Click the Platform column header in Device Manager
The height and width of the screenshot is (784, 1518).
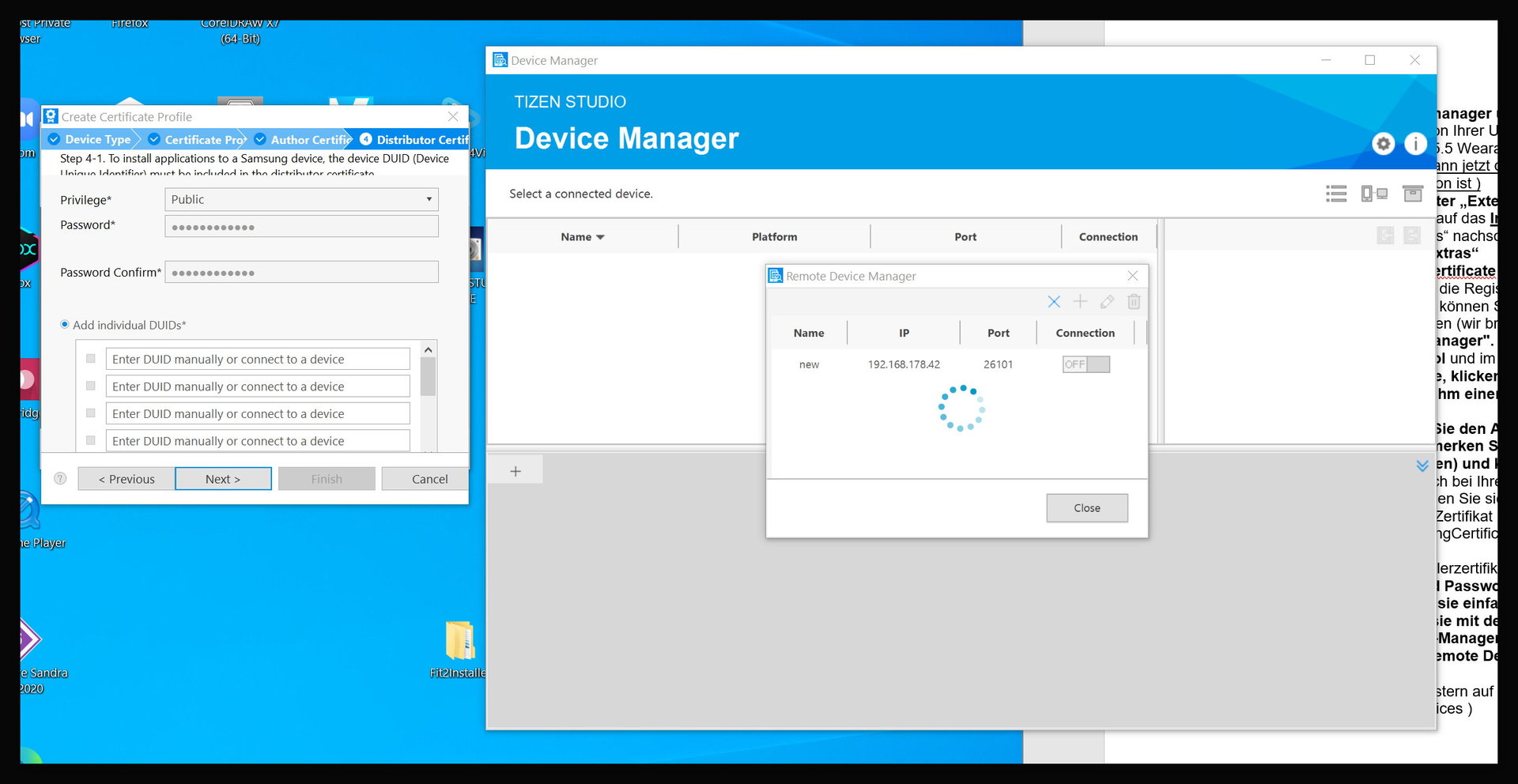pos(774,237)
